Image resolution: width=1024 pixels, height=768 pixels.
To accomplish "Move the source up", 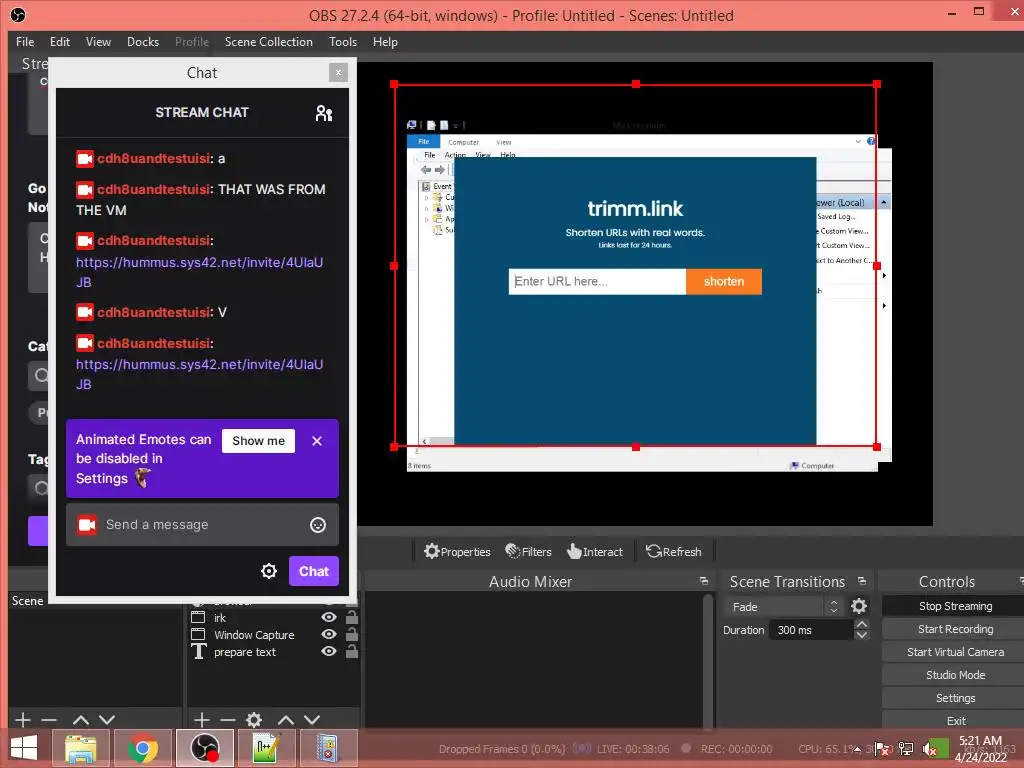I will (x=285, y=720).
